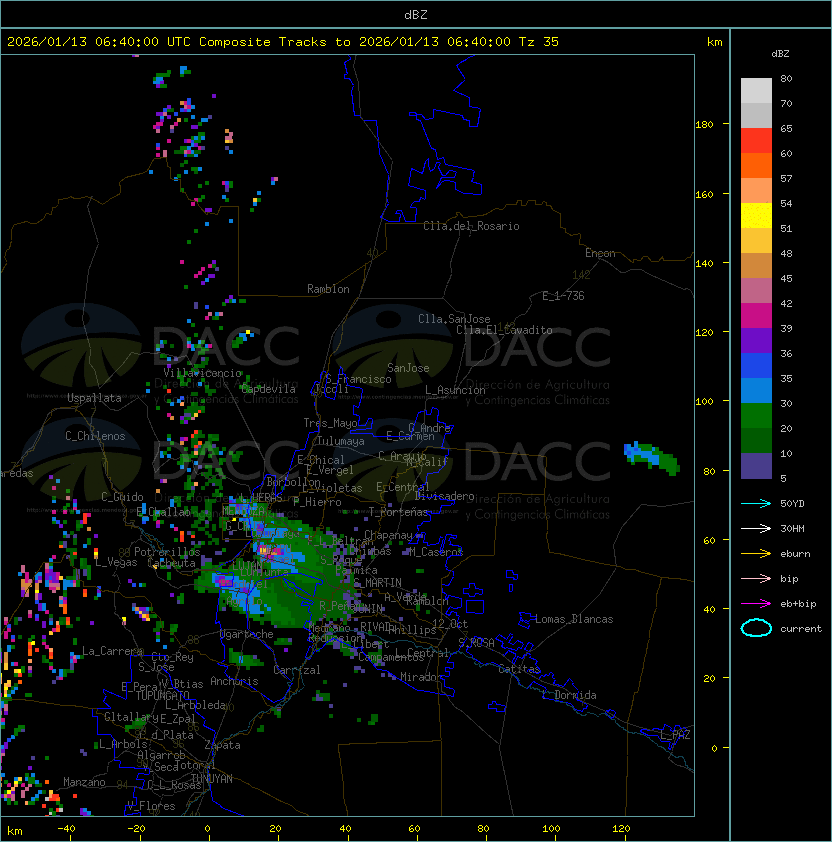Click the '-20' tick label on the bottom axis

click(136, 829)
